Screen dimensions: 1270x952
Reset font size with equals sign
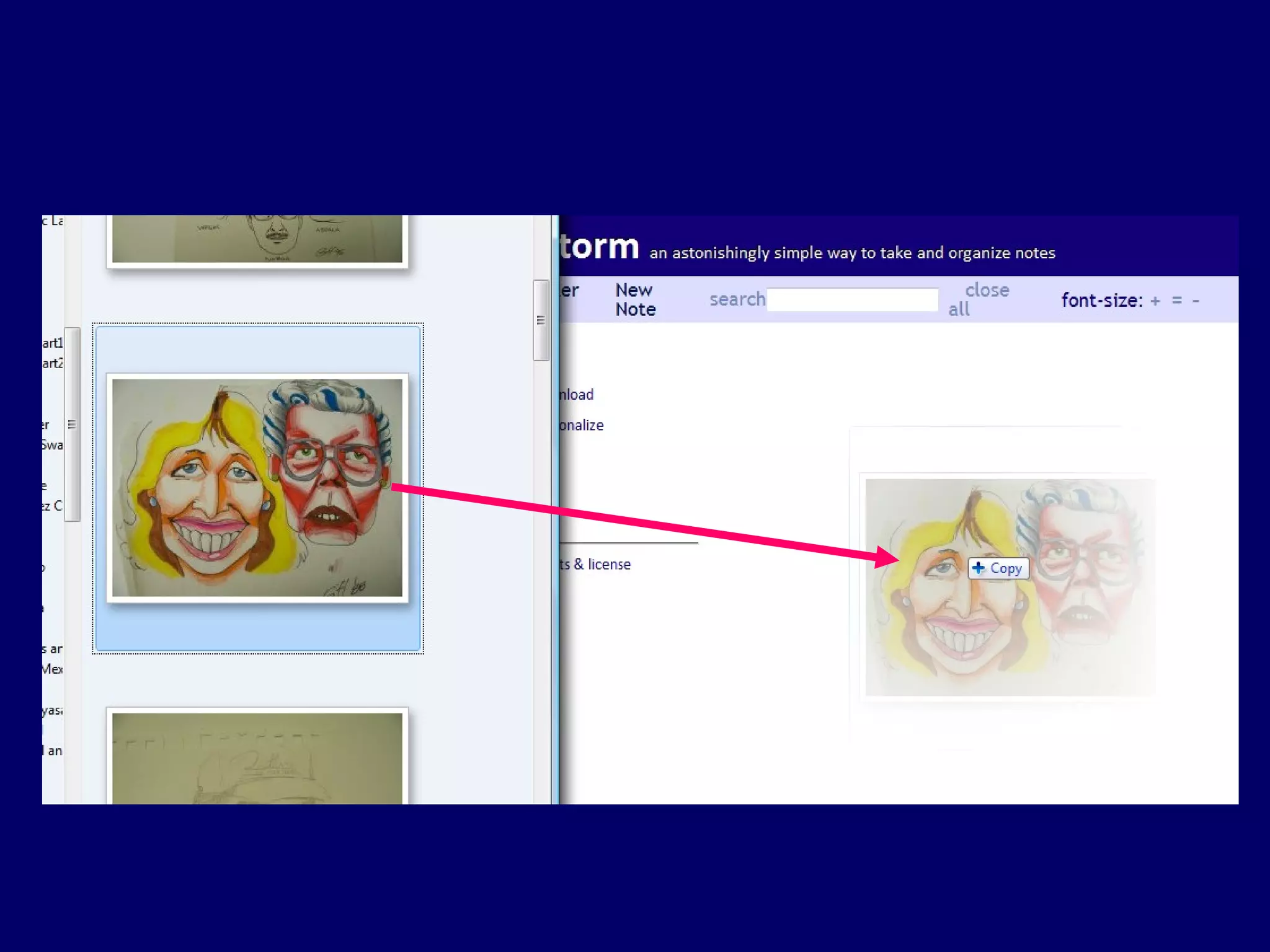pyautogui.click(x=1176, y=301)
